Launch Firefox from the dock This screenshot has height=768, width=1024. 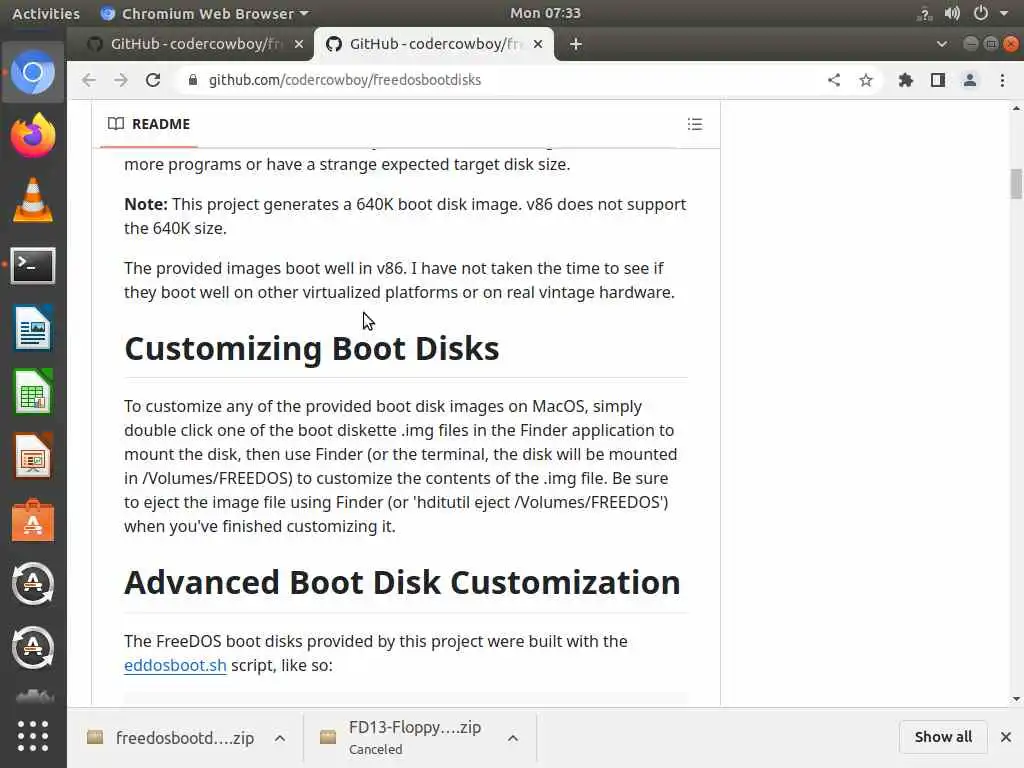coord(33,136)
